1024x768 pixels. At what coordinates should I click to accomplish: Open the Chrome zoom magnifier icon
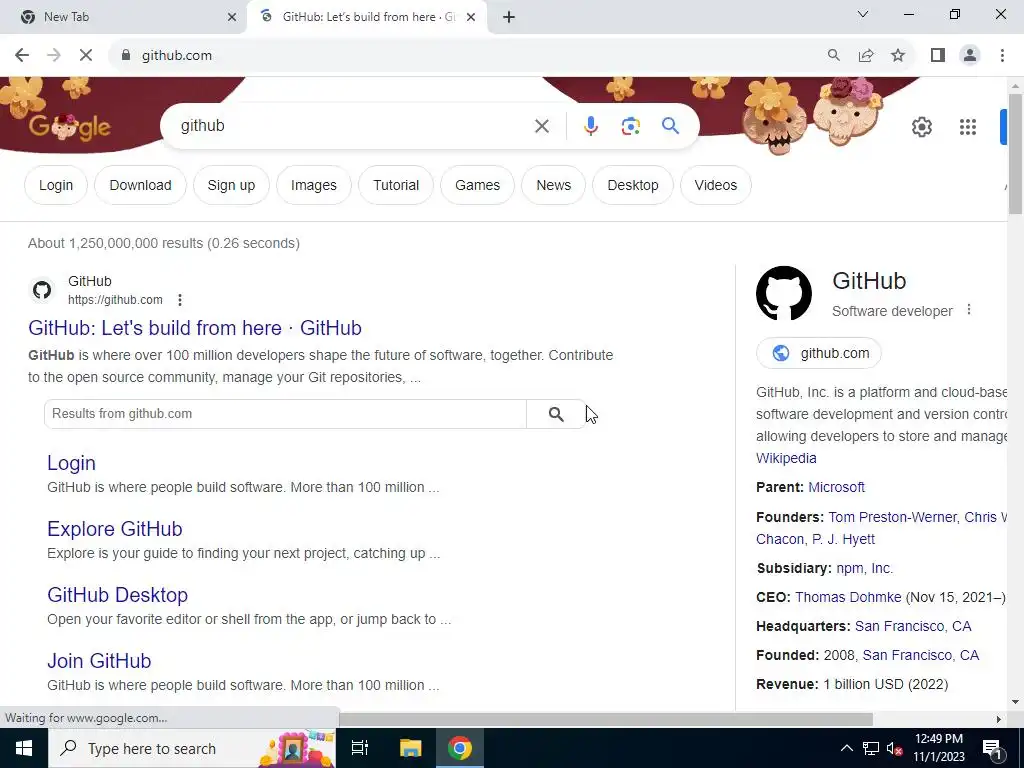[x=833, y=56]
